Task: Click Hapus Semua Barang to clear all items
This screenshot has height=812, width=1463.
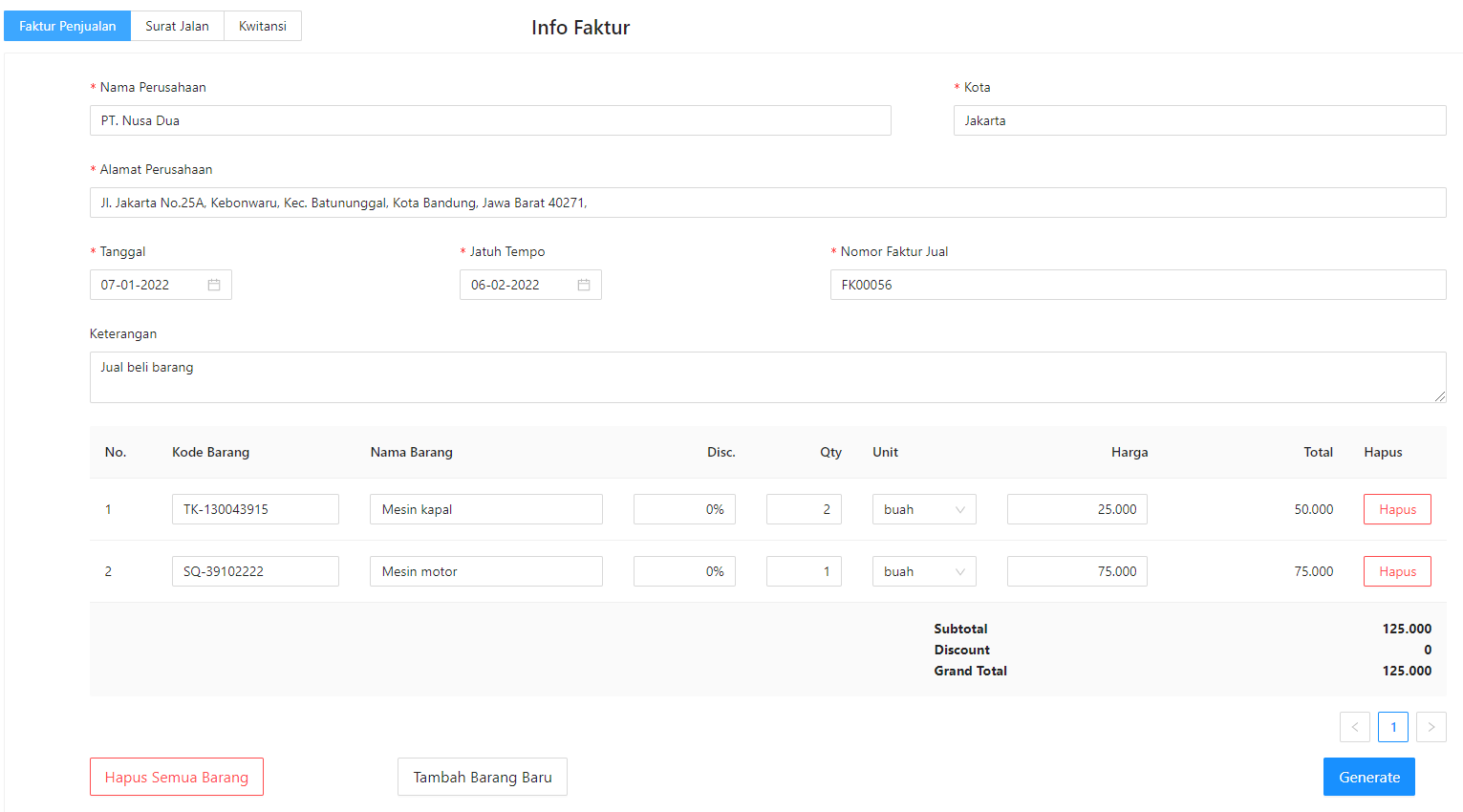Action: [176, 777]
